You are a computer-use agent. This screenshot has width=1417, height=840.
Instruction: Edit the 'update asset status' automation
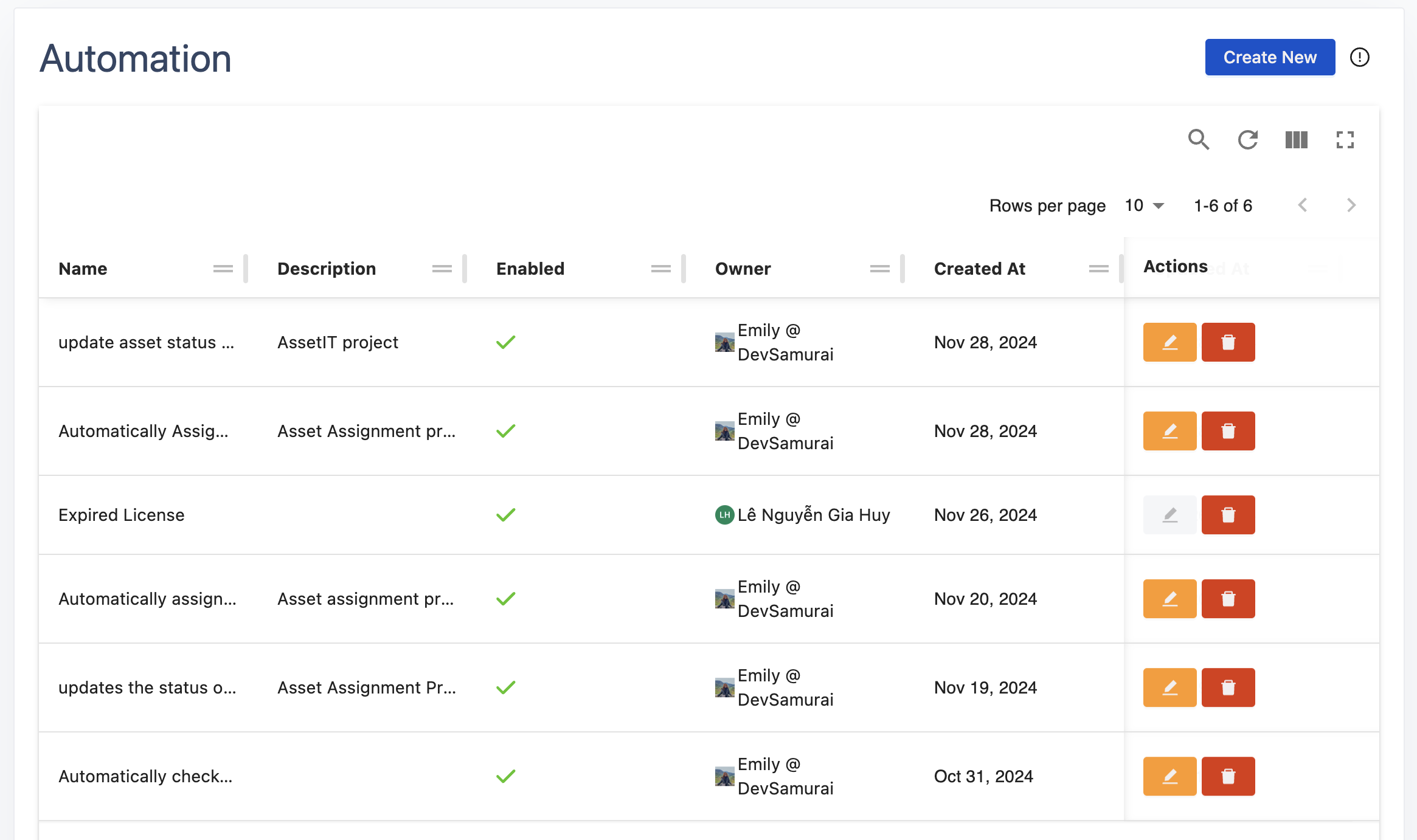1169,342
